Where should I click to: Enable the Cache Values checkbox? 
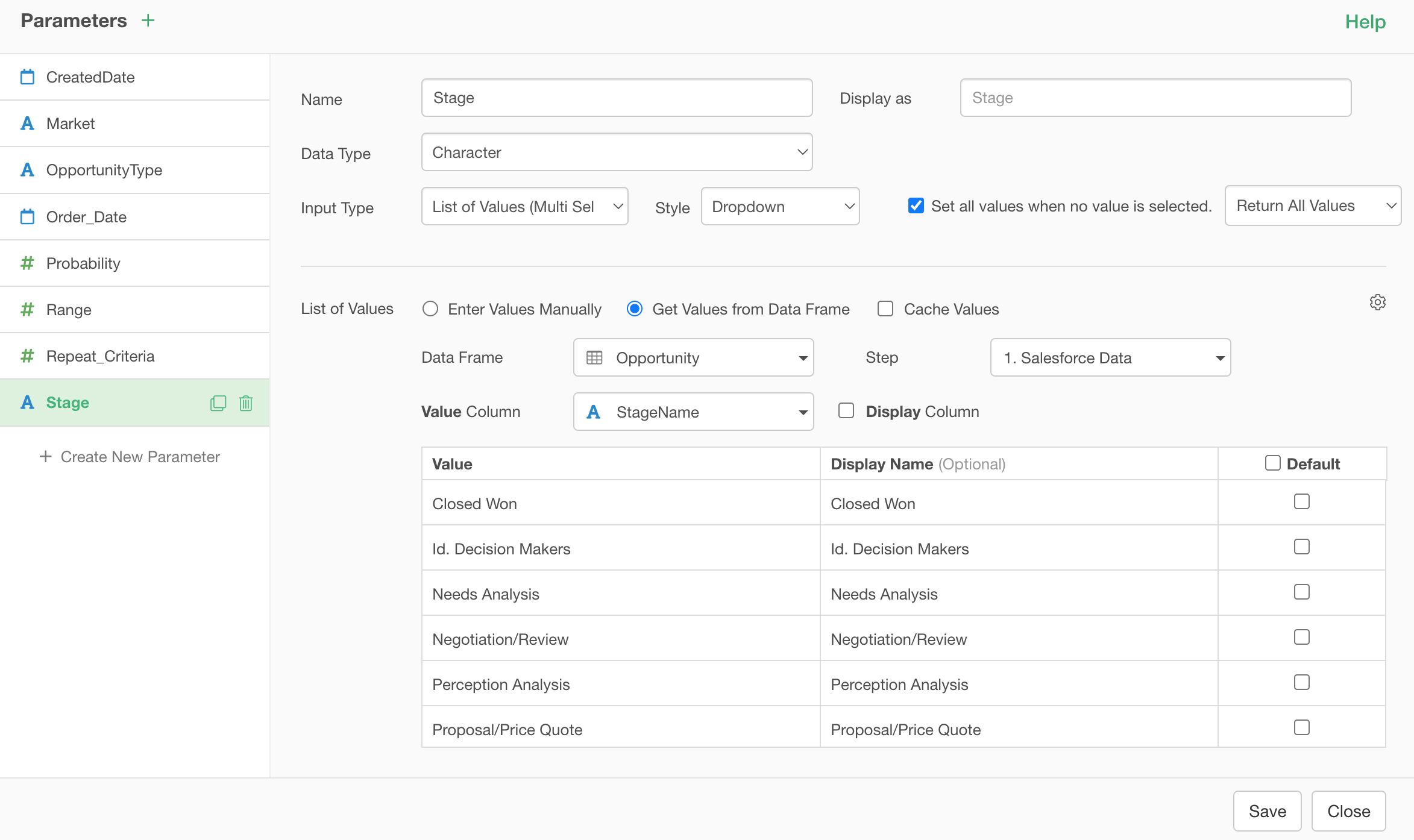pyautogui.click(x=885, y=309)
